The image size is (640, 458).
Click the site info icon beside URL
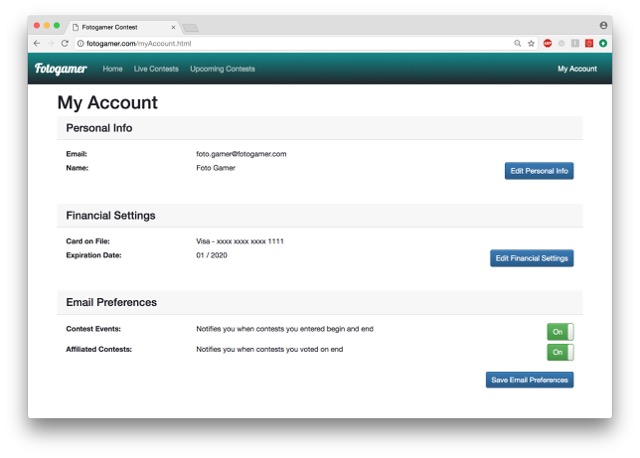(80, 43)
